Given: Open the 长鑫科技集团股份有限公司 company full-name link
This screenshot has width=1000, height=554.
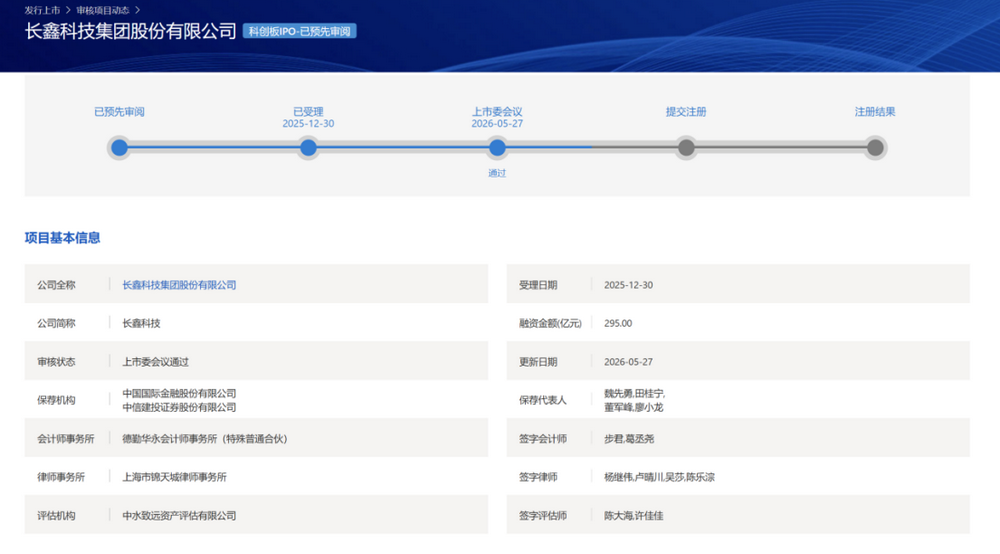Looking at the screenshot, I should point(179,285).
